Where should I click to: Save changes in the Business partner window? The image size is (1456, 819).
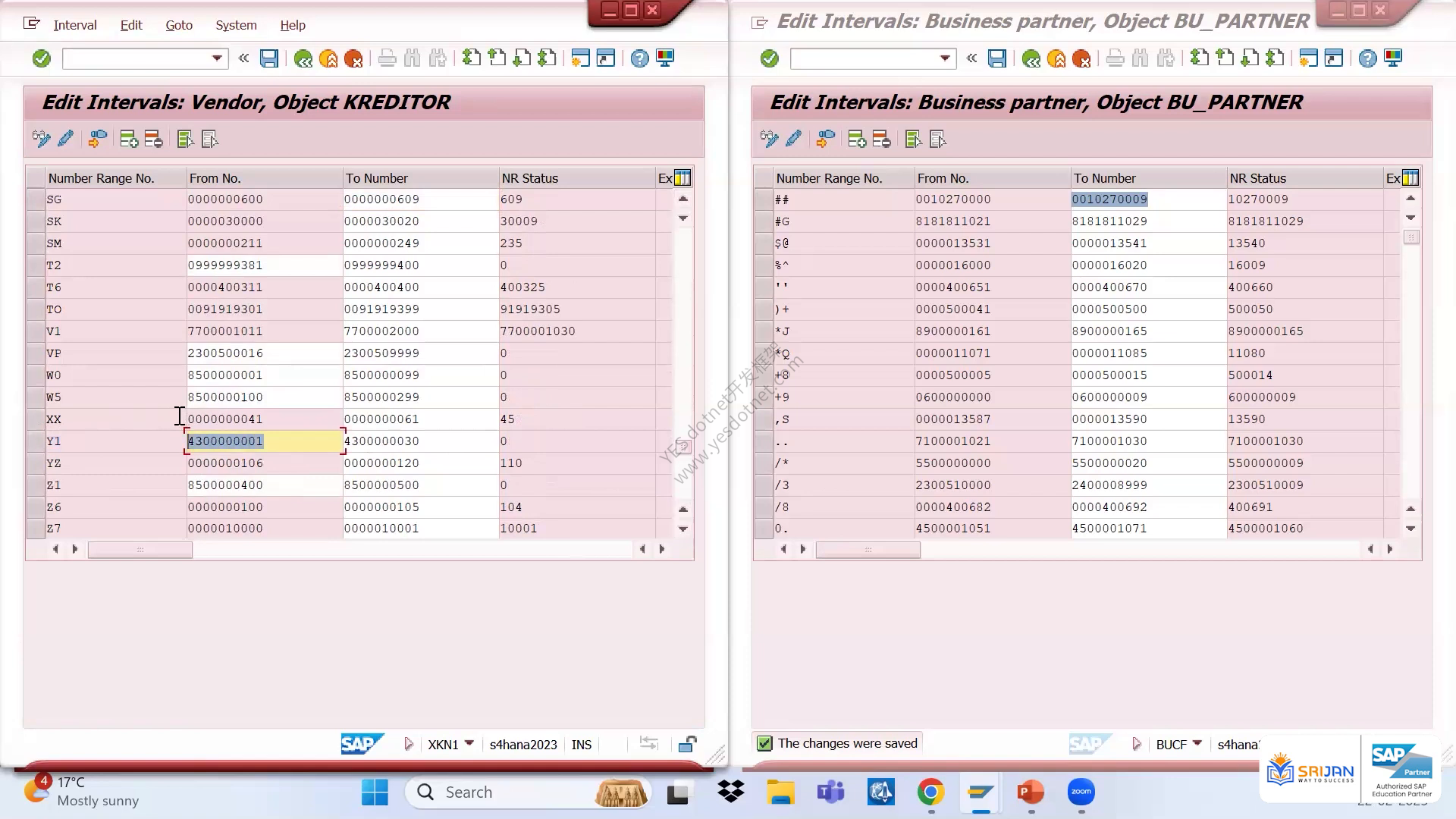[x=997, y=58]
